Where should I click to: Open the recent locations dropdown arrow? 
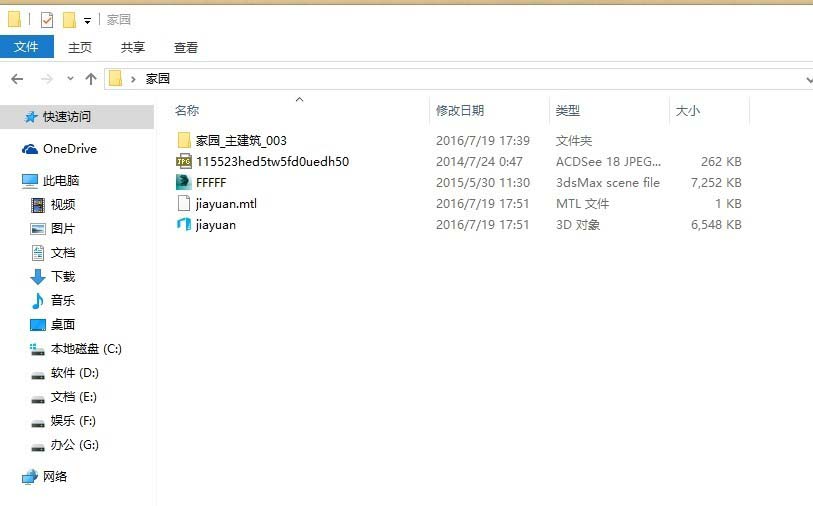coord(71,79)
